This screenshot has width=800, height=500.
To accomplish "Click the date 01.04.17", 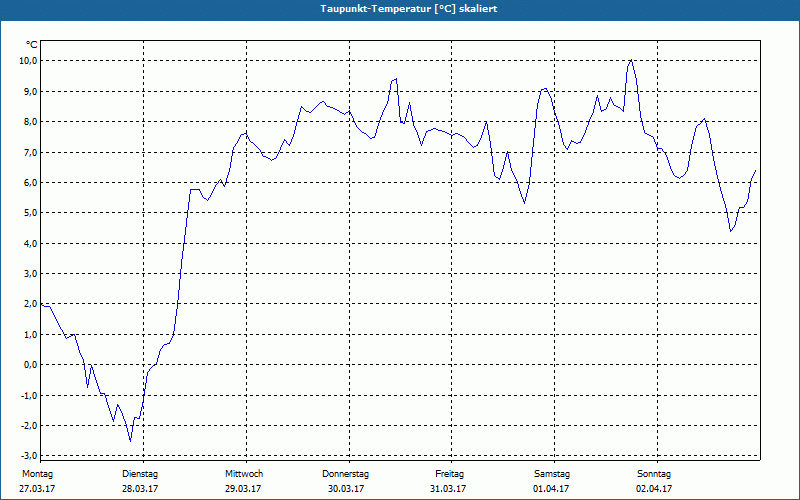I will pos(551,489).
